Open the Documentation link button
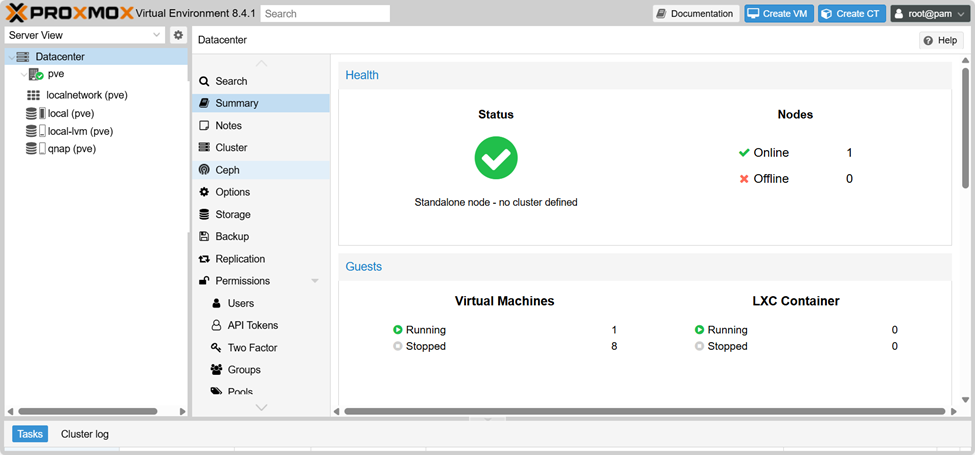Screen dimensions: 975x455 [696, 14]
